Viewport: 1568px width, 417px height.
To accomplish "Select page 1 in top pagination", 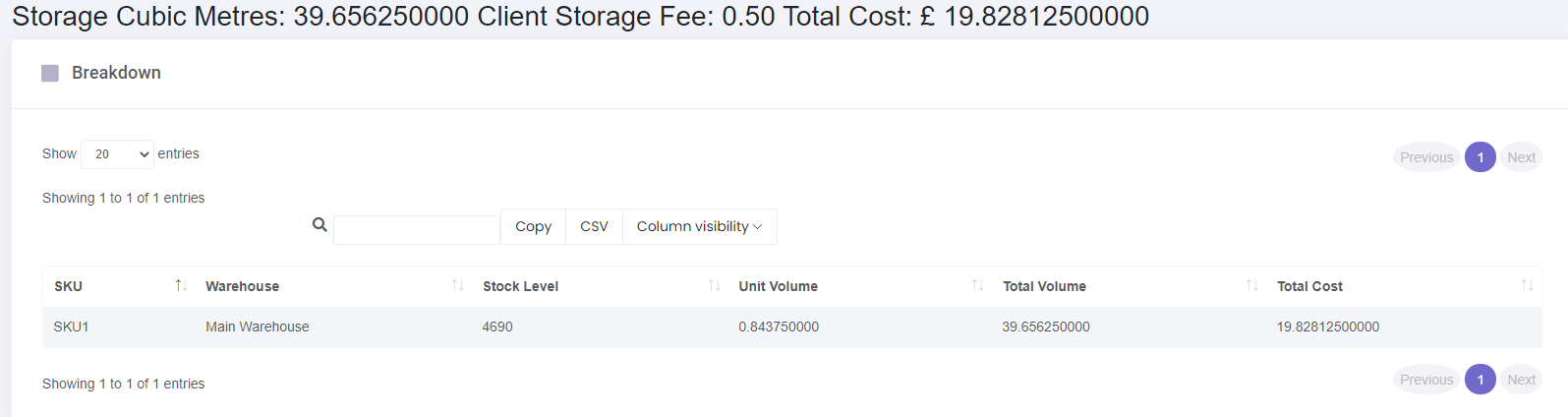I will (1481, 157).
